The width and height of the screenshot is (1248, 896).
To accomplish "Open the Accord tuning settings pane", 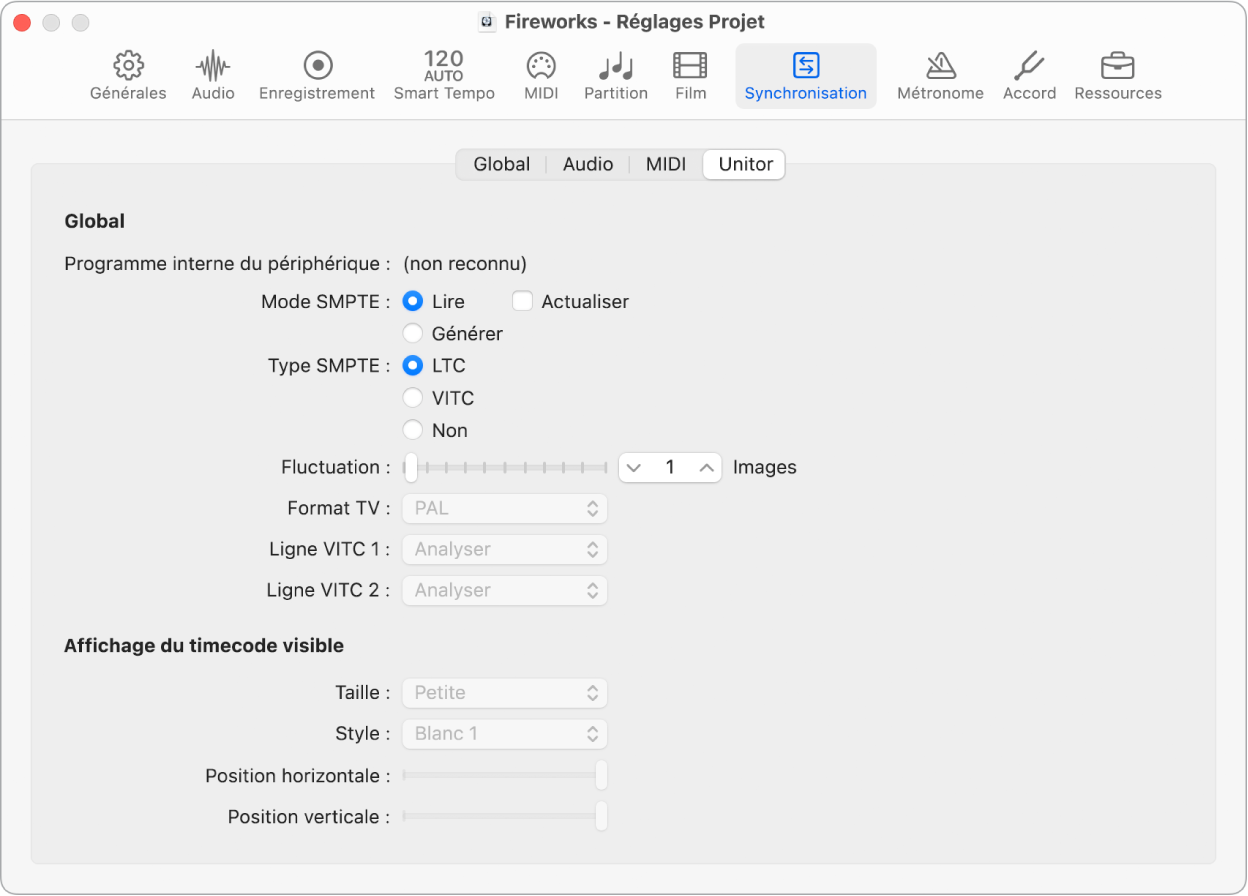I will click(1029, 76).
